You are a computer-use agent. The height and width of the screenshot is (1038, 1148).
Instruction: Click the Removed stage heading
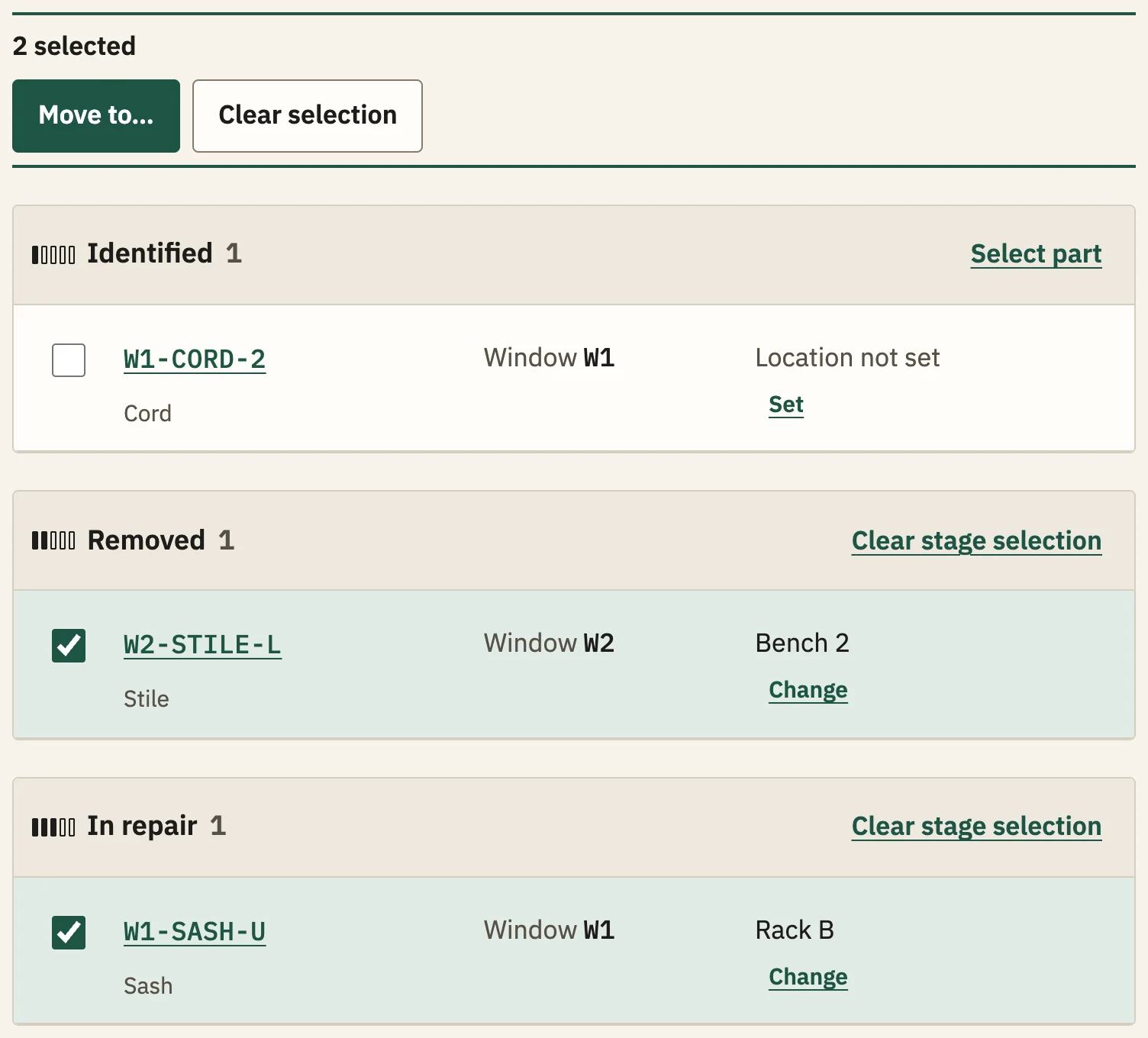click(x=147, y=540)
